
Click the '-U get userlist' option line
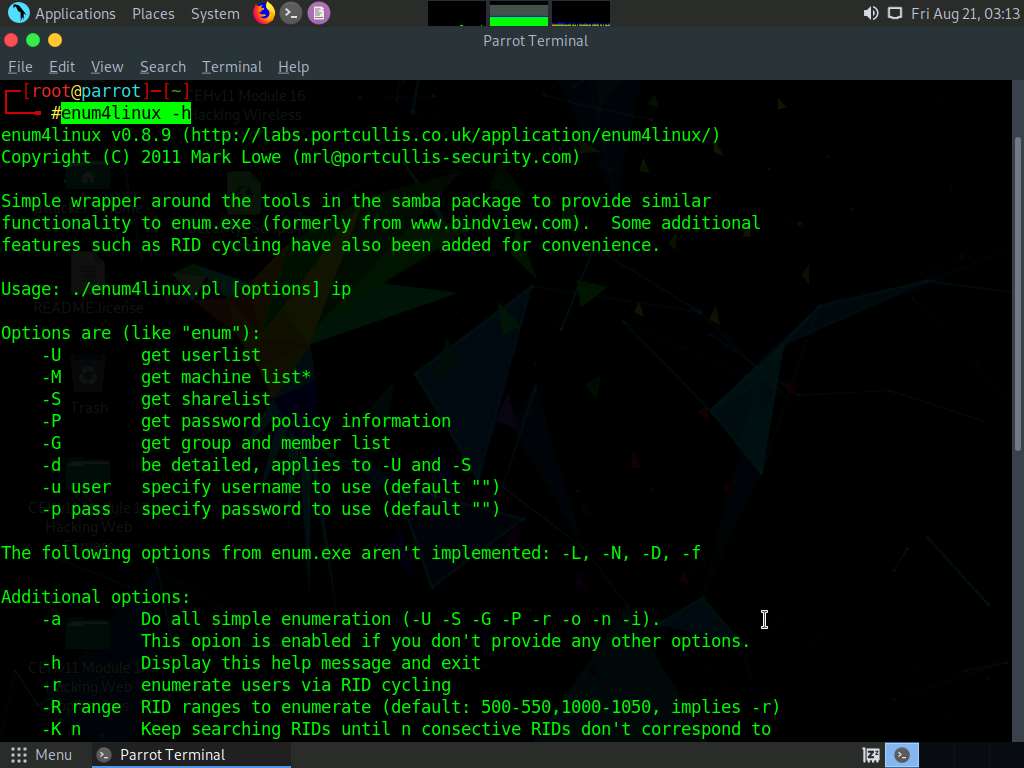tap(152, 355)
